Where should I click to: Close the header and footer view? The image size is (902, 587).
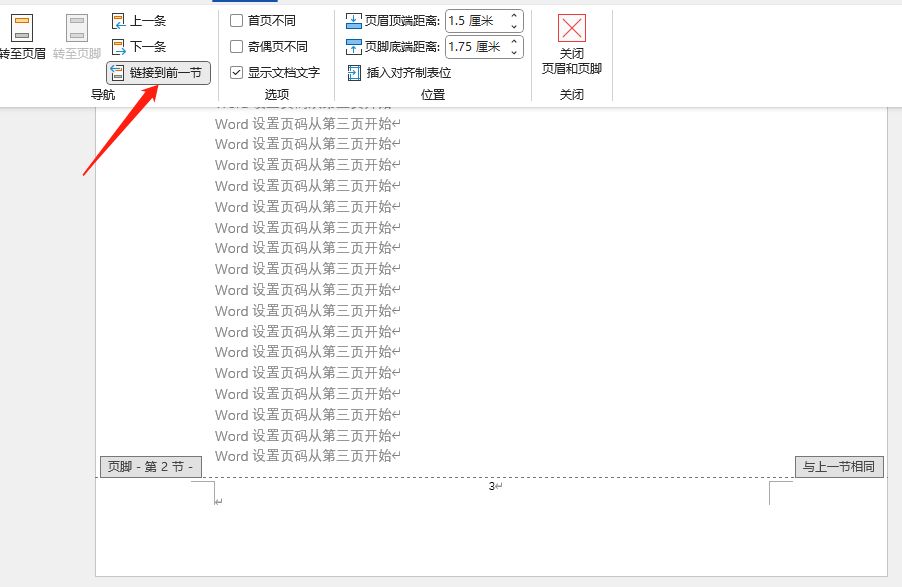pos(571,40)
